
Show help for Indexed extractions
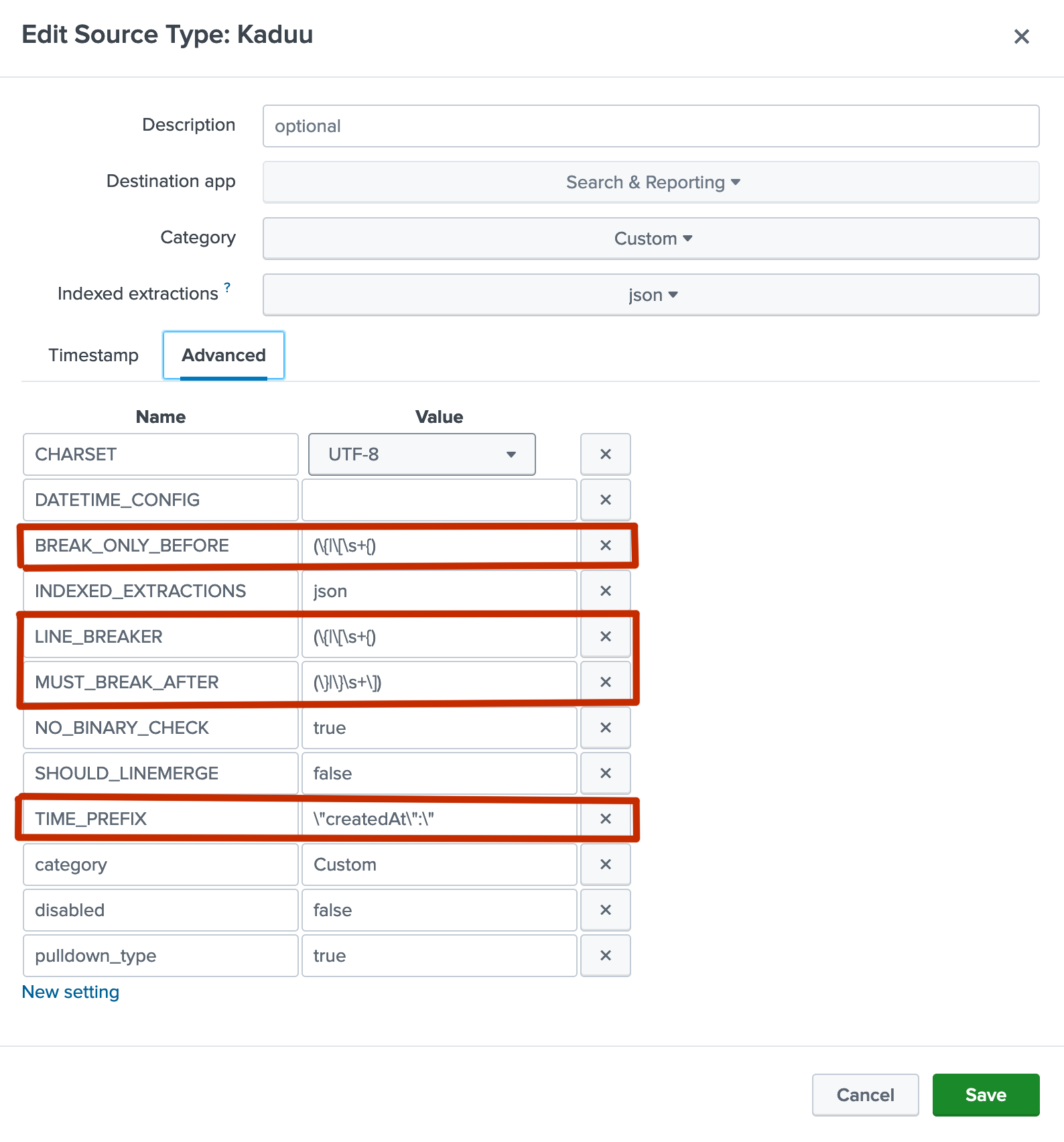(228, 288)
